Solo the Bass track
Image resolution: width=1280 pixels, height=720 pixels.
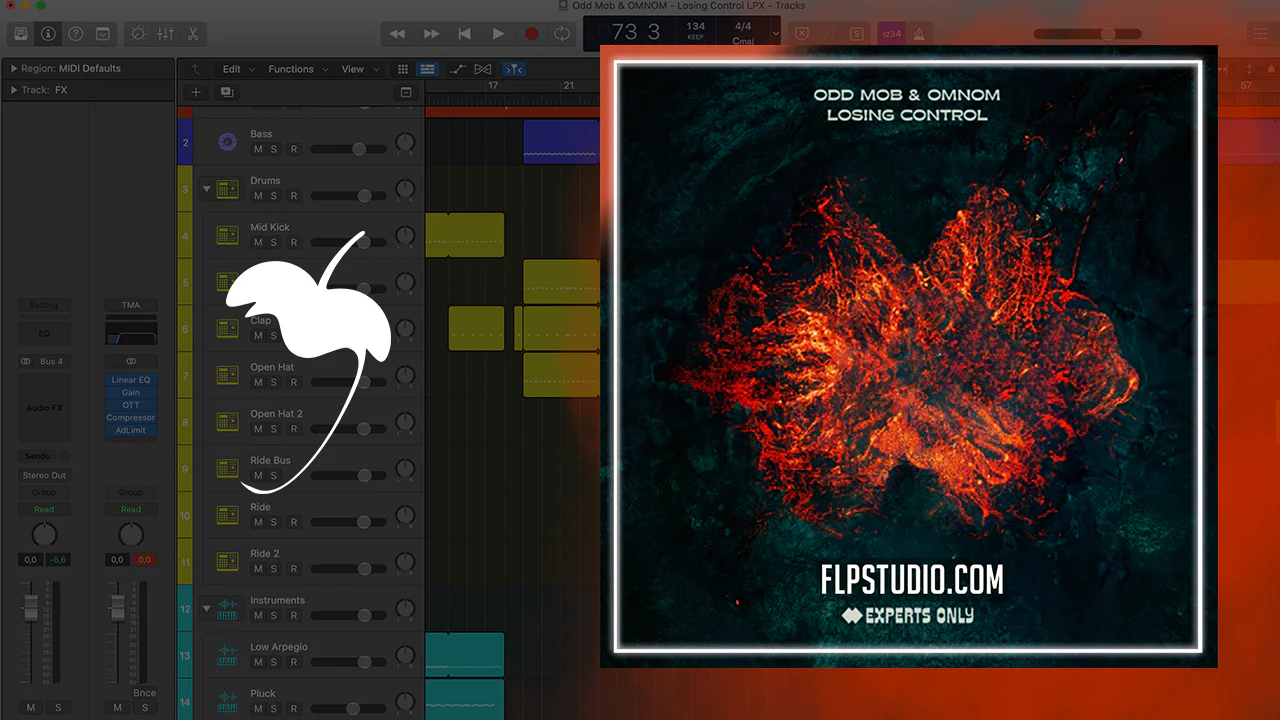coord(274,149)
